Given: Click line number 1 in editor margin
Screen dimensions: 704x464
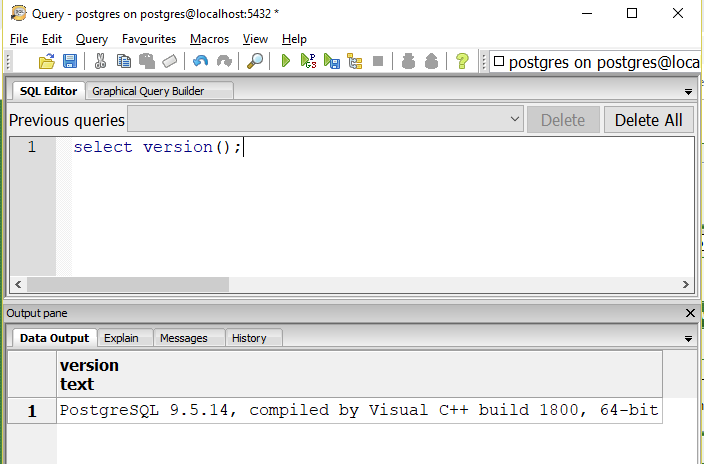Looking at the screenshot, I should tap(31, 147).
